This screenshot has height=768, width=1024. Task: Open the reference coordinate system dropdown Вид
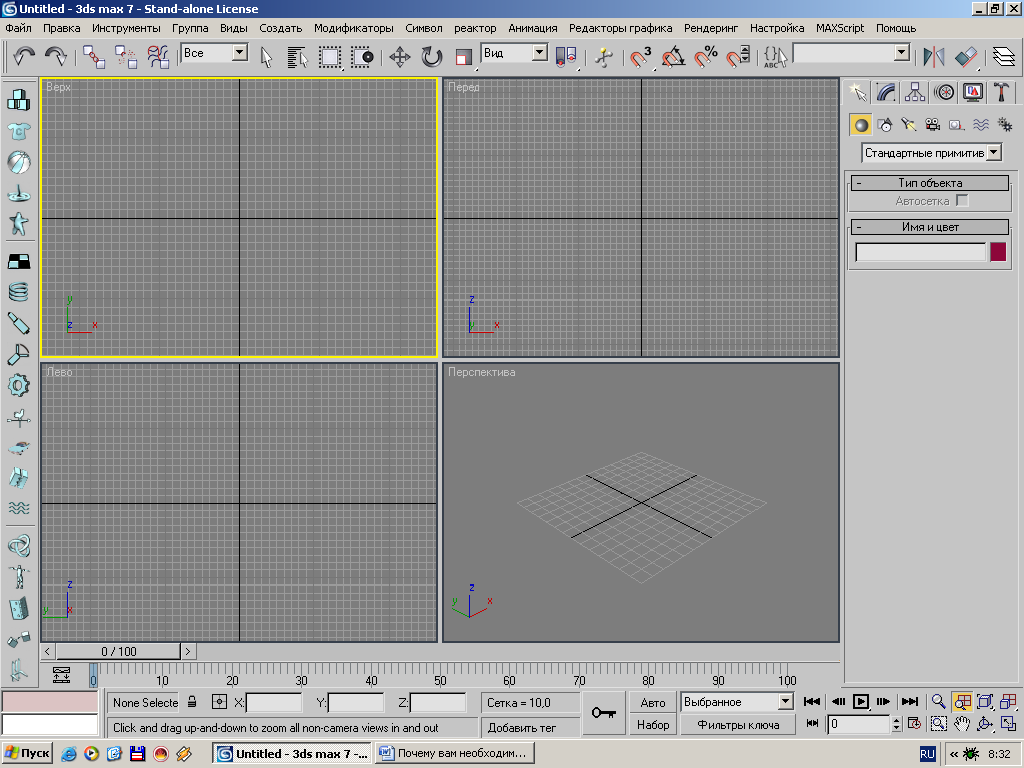tap(539, 53)
